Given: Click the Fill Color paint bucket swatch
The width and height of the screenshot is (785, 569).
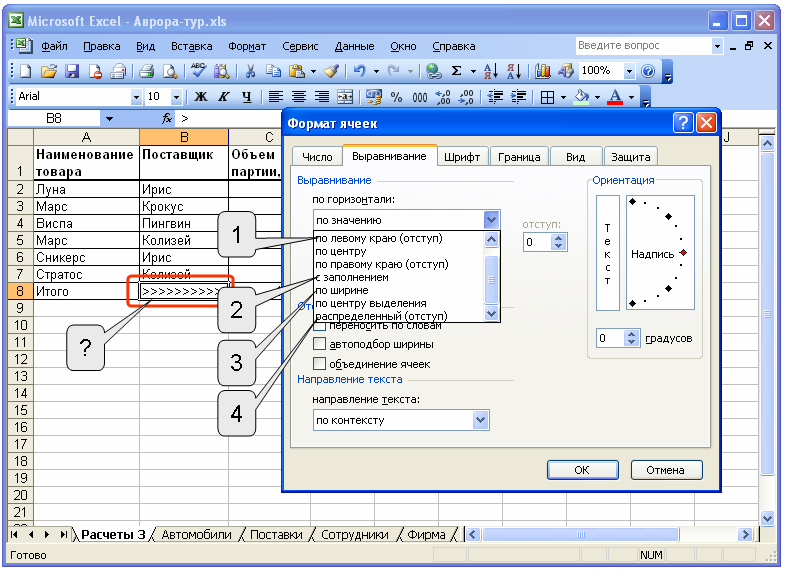Looking at the screenshot, I should point(581,97).
